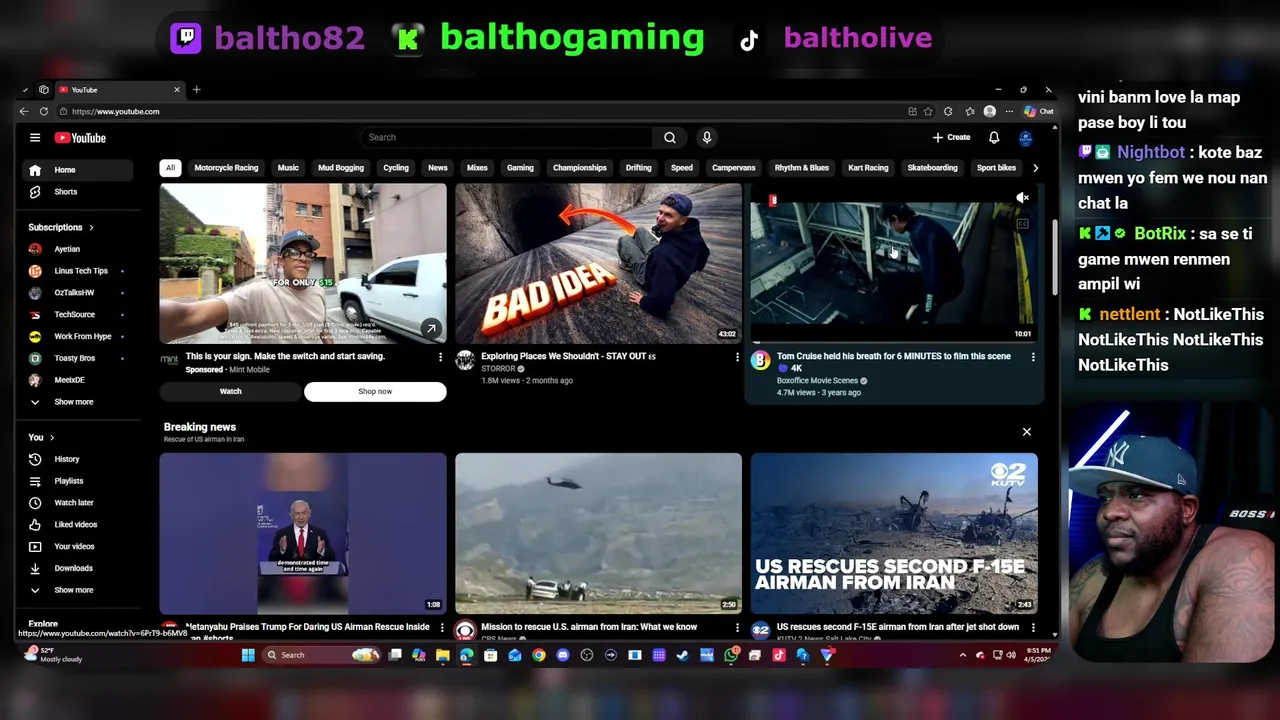Open Downloads in the sidebar
This screenshot has height=720, width=1280.
pos(76,568)
